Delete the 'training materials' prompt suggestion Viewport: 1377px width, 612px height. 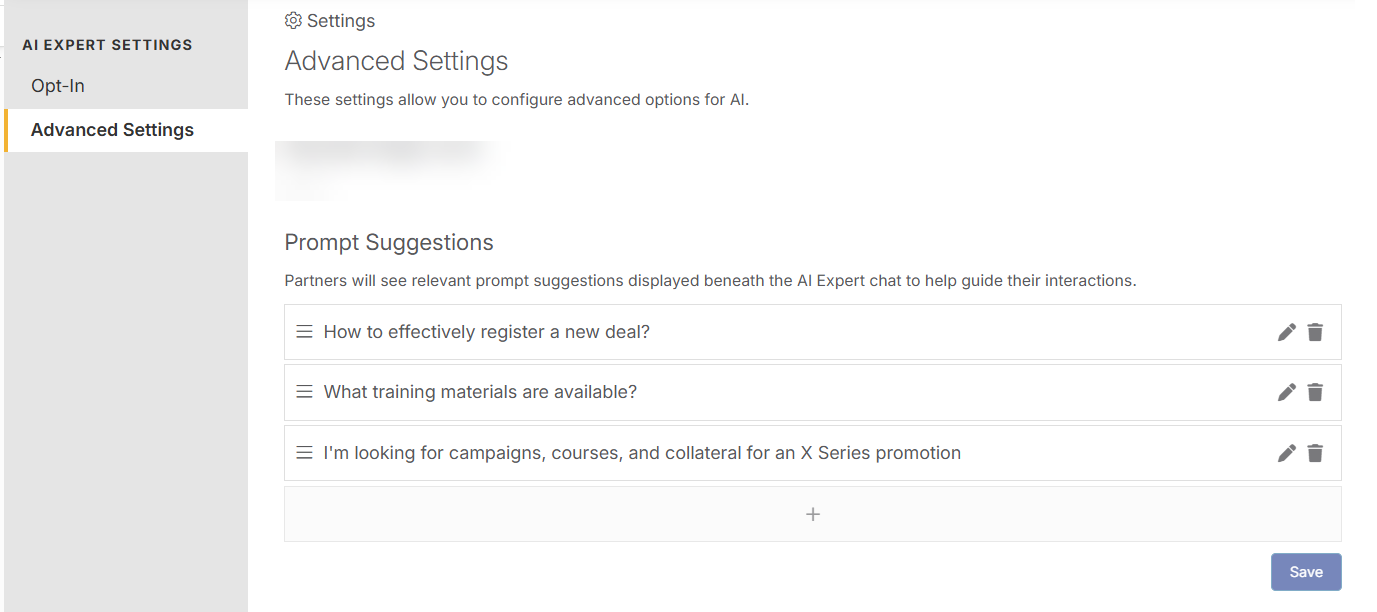(1315, 392)
